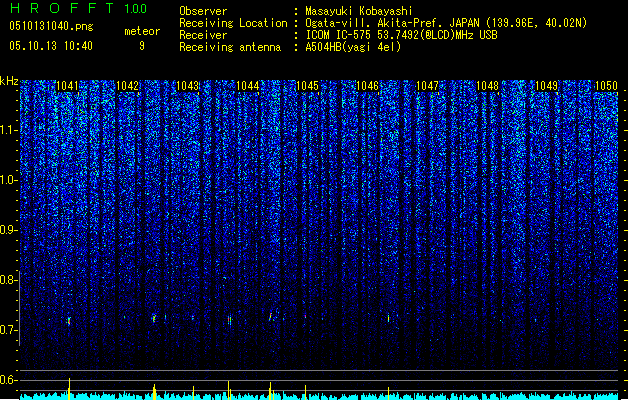Click the 1.1 kHz frequency axis label
The width and height of the screenshot is (629, 400).
click(x=8, y=130)
